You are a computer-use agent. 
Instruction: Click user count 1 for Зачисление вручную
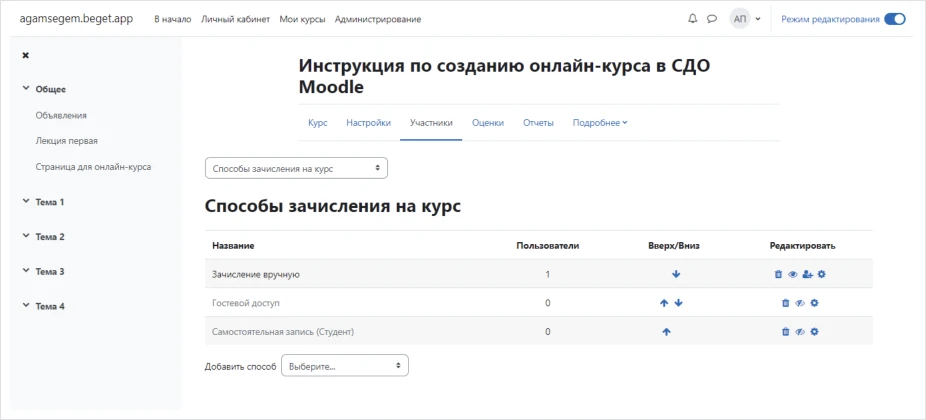[x=547, y=274]
